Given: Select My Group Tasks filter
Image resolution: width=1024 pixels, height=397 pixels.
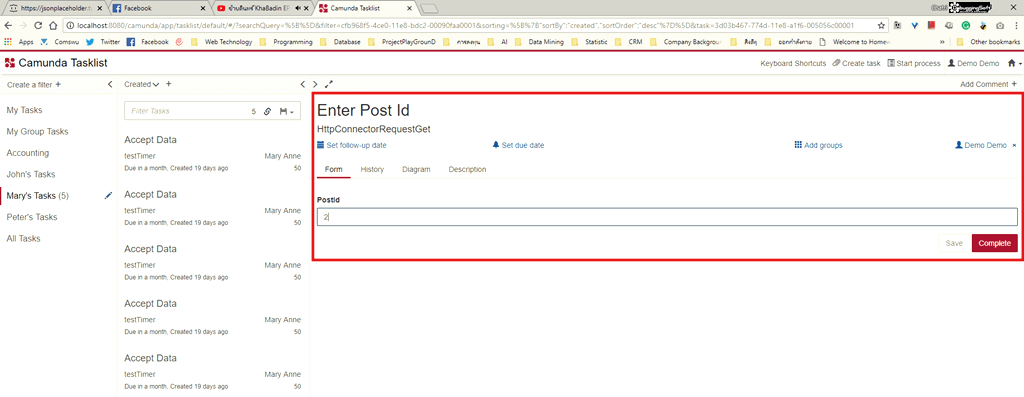Looking at the screenshot, I should pyautogui.click(x=37, y=132).
